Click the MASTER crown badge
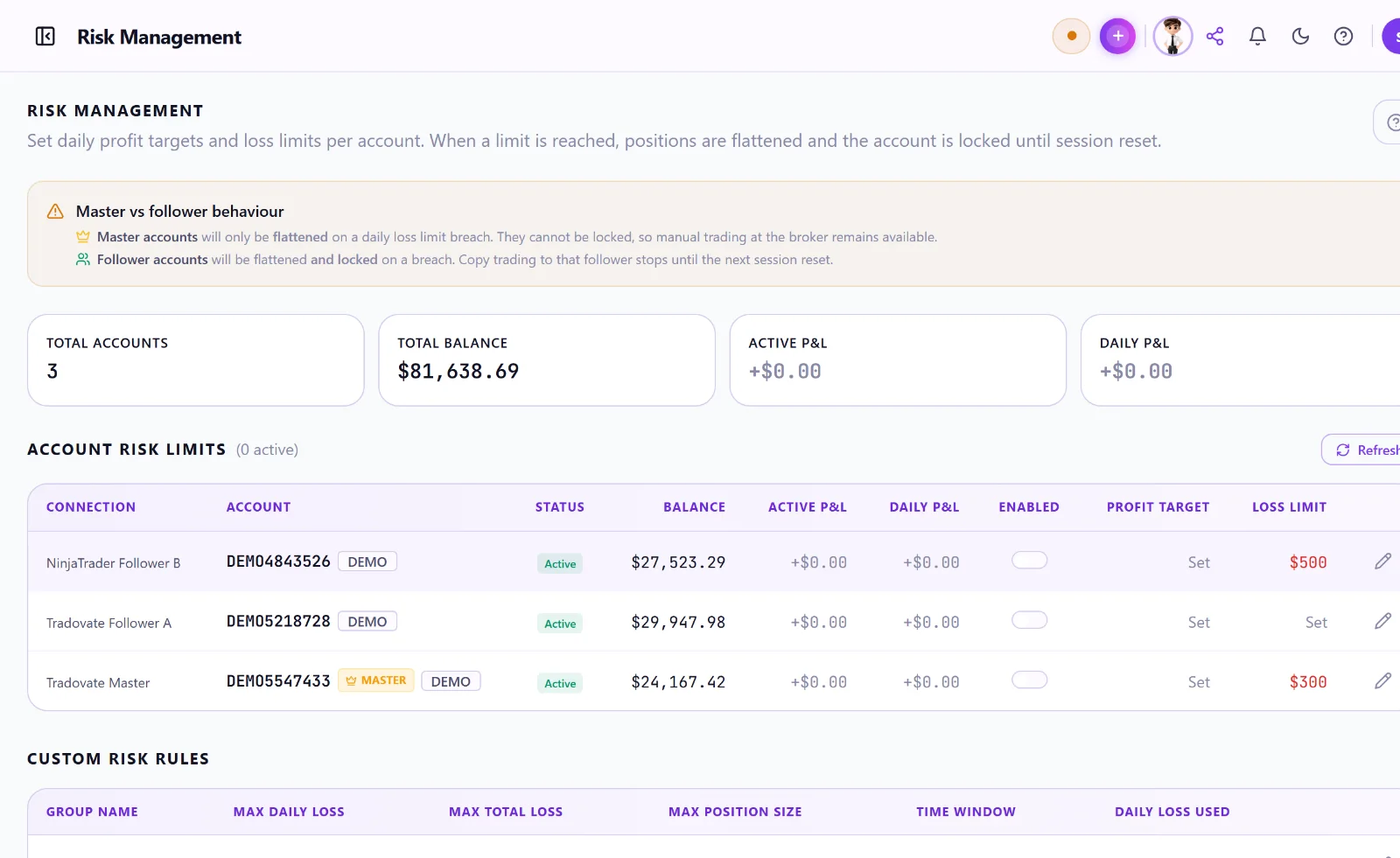The image size is (1400, 858). 376,680
